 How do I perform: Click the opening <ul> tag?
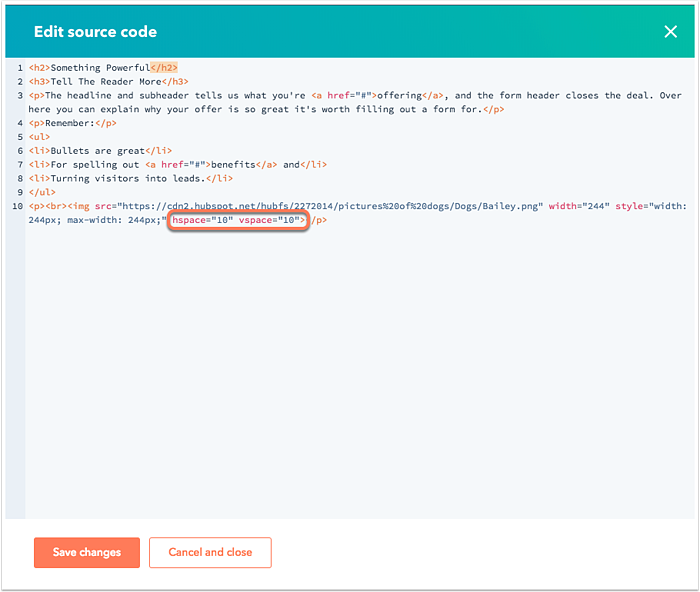click(x=39, y=137)
